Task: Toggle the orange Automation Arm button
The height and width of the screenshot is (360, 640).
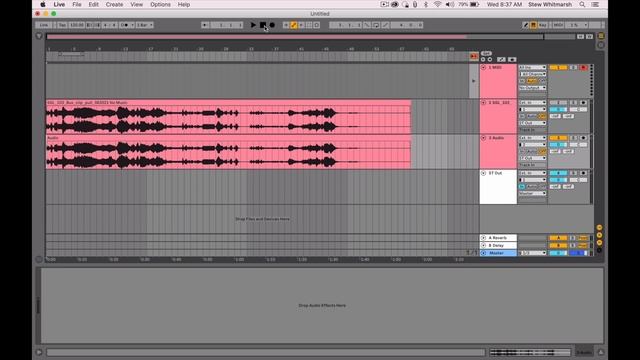Action: [x=293, y=25]
